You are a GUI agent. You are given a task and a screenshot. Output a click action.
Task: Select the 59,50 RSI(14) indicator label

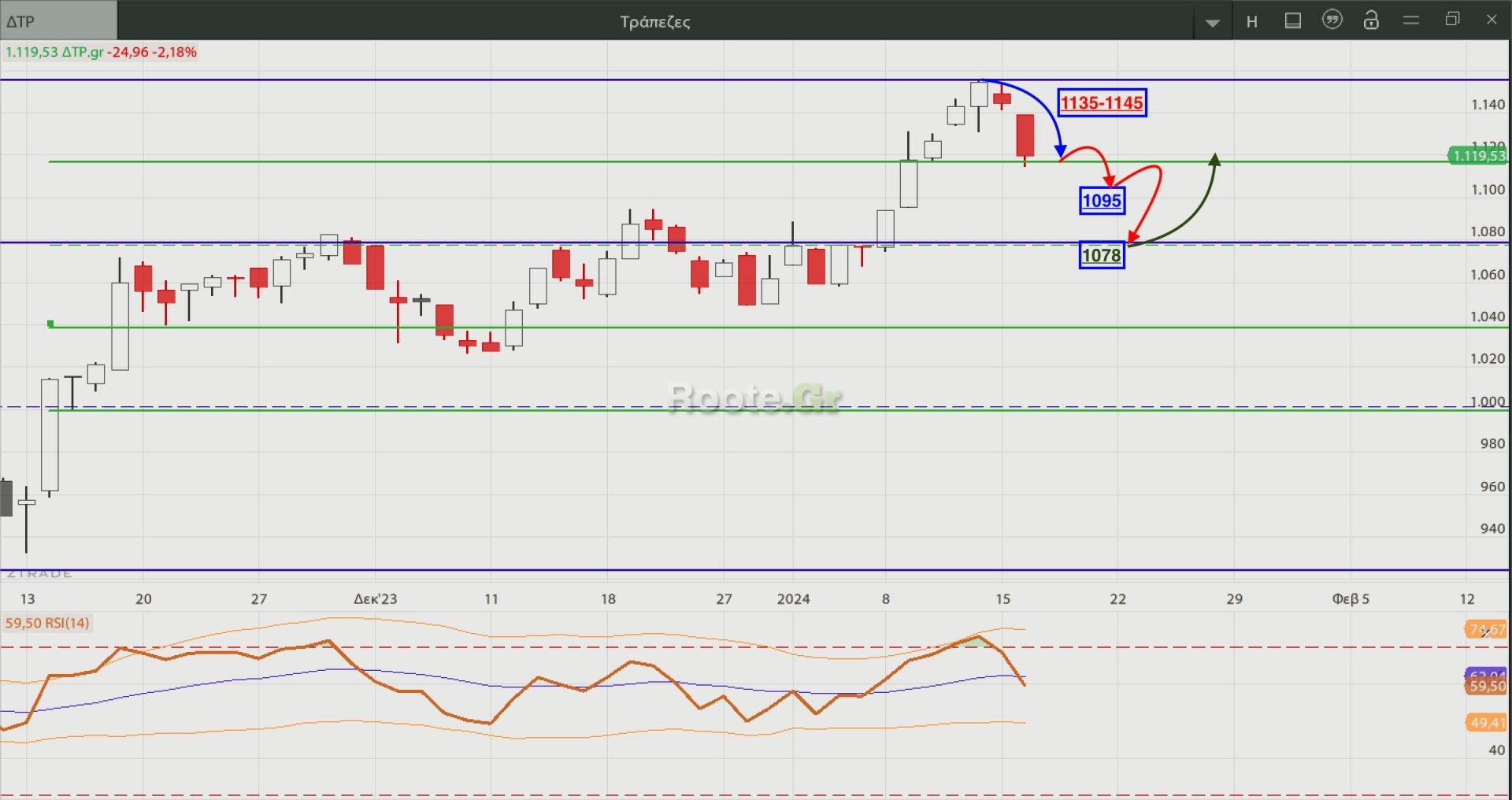tap(47, 623)
